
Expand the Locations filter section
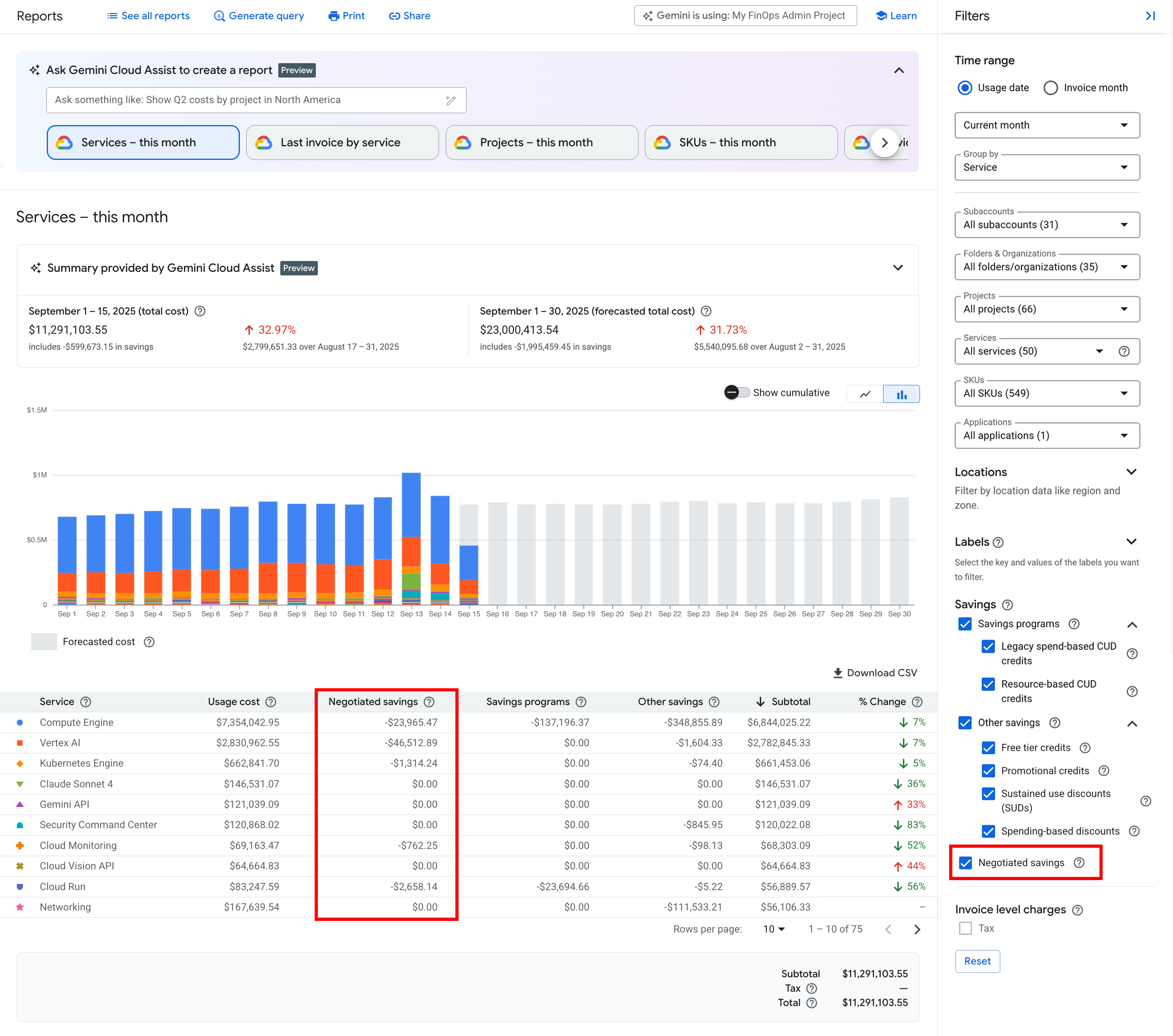[1131, 472]
